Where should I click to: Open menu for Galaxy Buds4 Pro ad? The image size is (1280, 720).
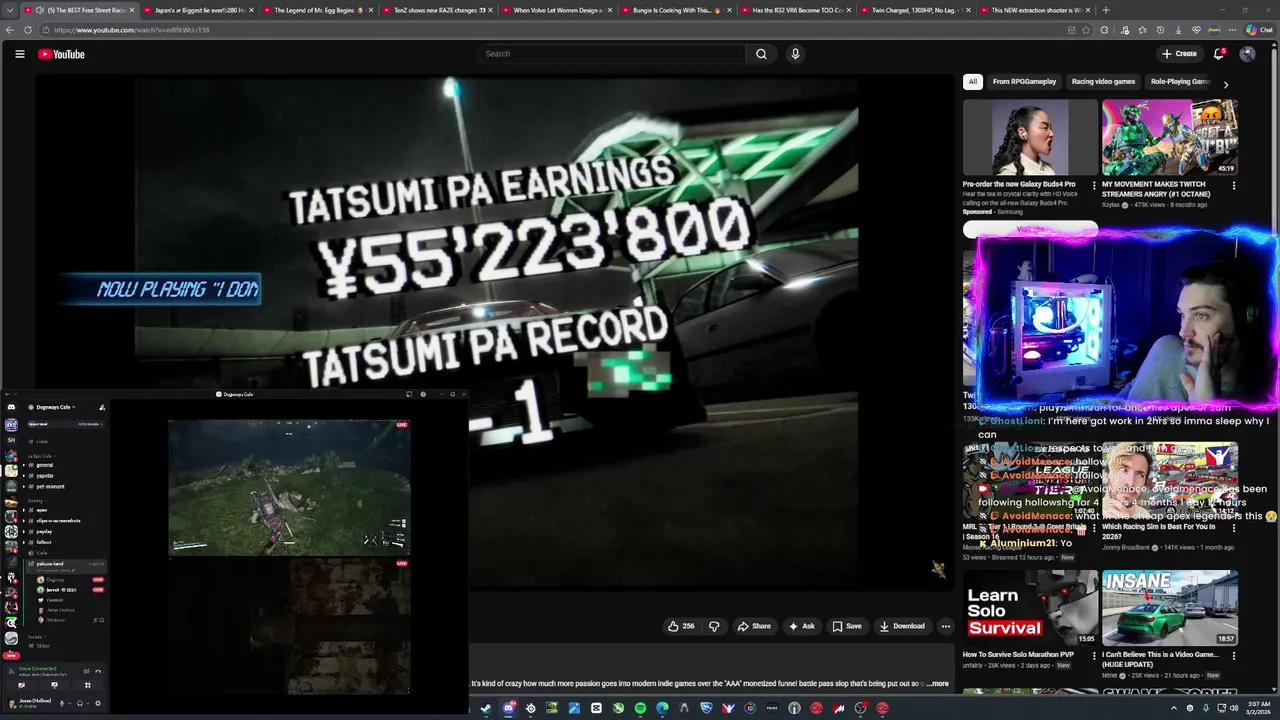coord(1094,186)
